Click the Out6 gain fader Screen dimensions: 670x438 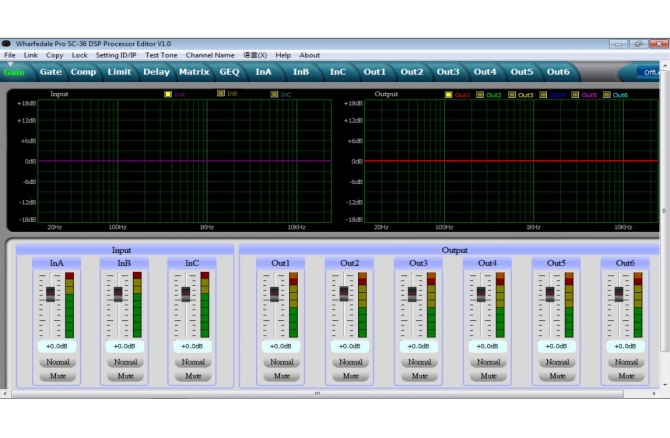(x=619, y=294)
